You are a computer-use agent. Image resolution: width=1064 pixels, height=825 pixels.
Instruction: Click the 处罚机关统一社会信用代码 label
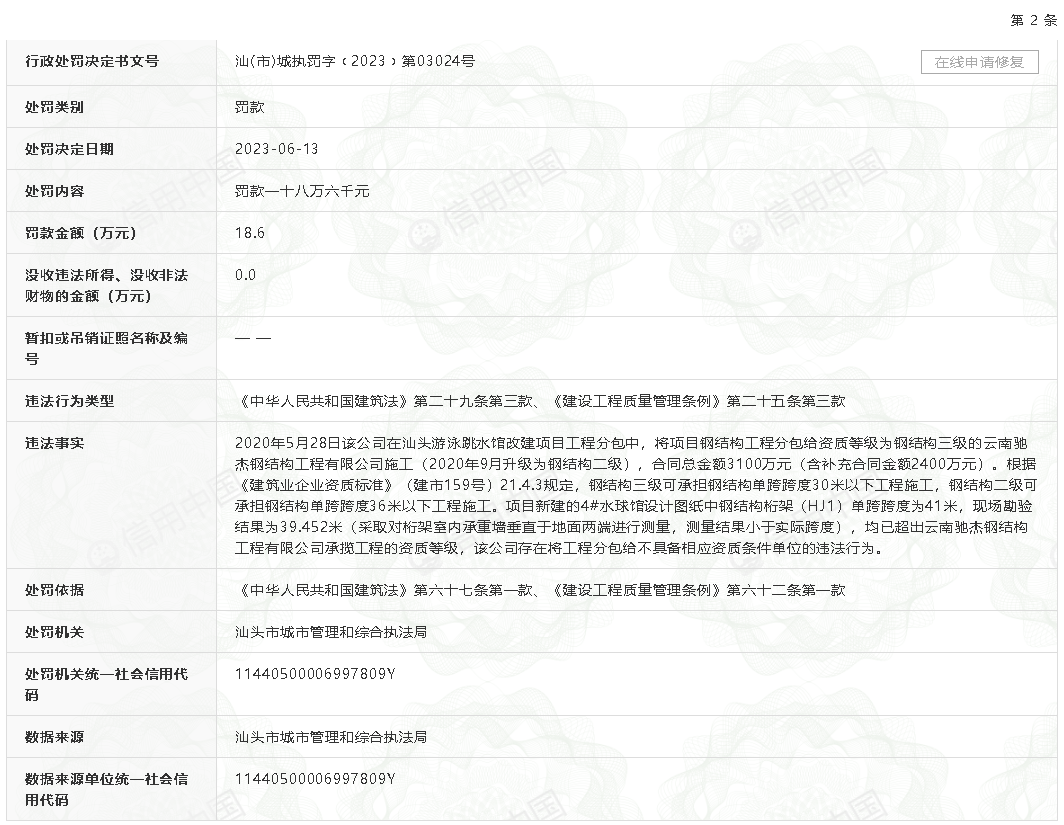coord(107,685)
